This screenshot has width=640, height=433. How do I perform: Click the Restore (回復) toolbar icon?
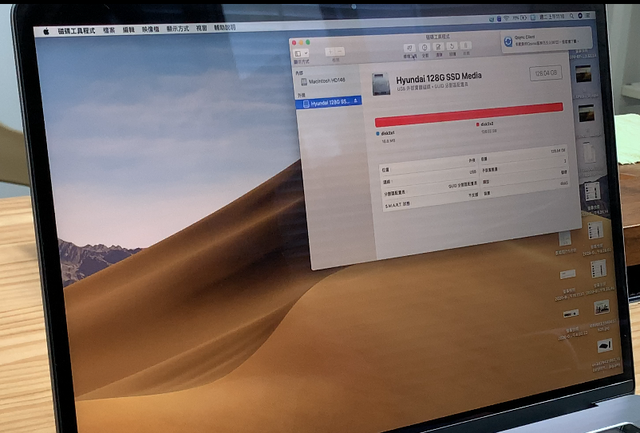(x=452, y=46)
